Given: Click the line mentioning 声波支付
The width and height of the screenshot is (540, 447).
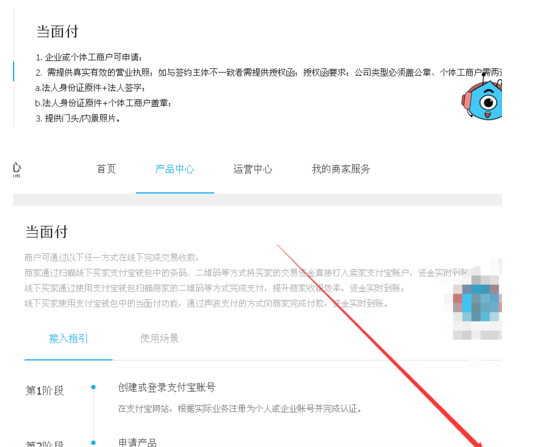Looking at the screenshot, I should coord(206,303).
